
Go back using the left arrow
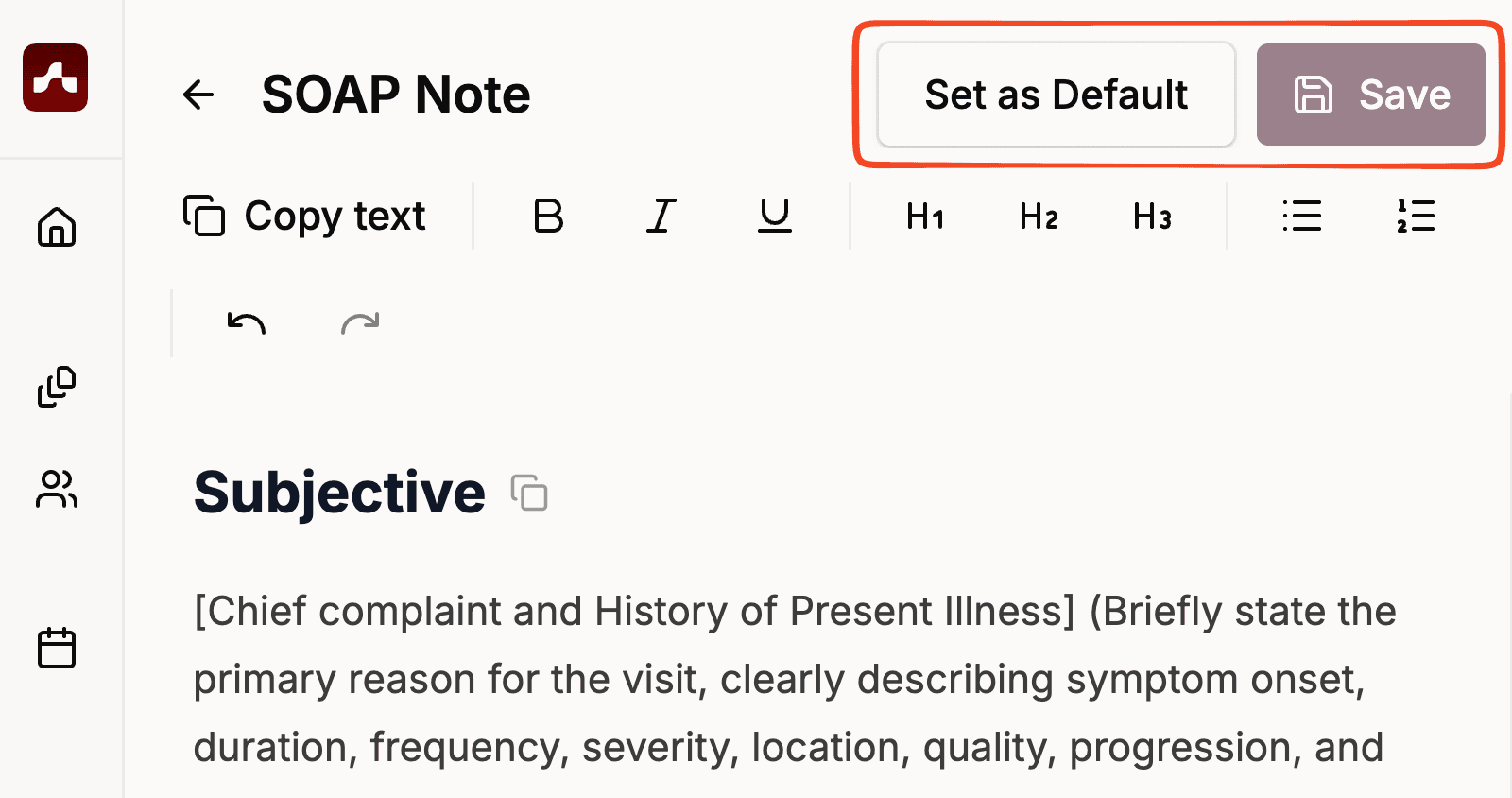click(198, 95)
